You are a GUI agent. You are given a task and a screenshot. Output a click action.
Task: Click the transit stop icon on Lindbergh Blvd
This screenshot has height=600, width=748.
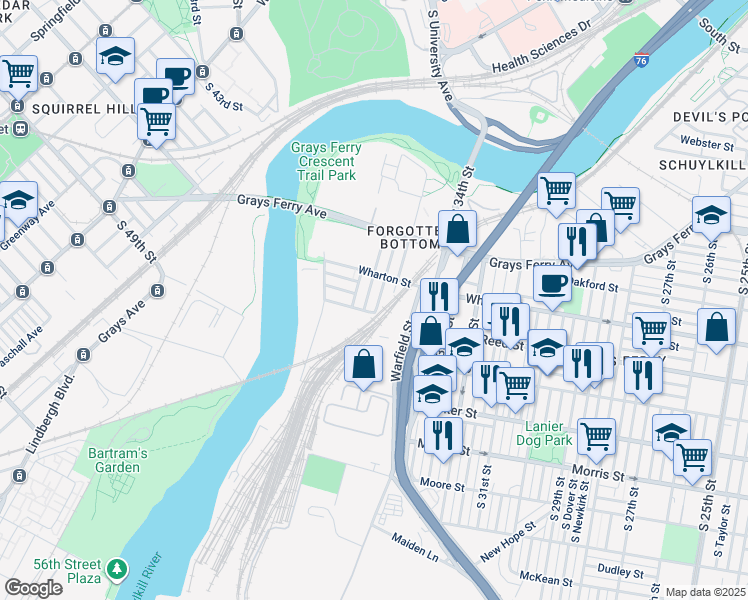tap(83, 354)
